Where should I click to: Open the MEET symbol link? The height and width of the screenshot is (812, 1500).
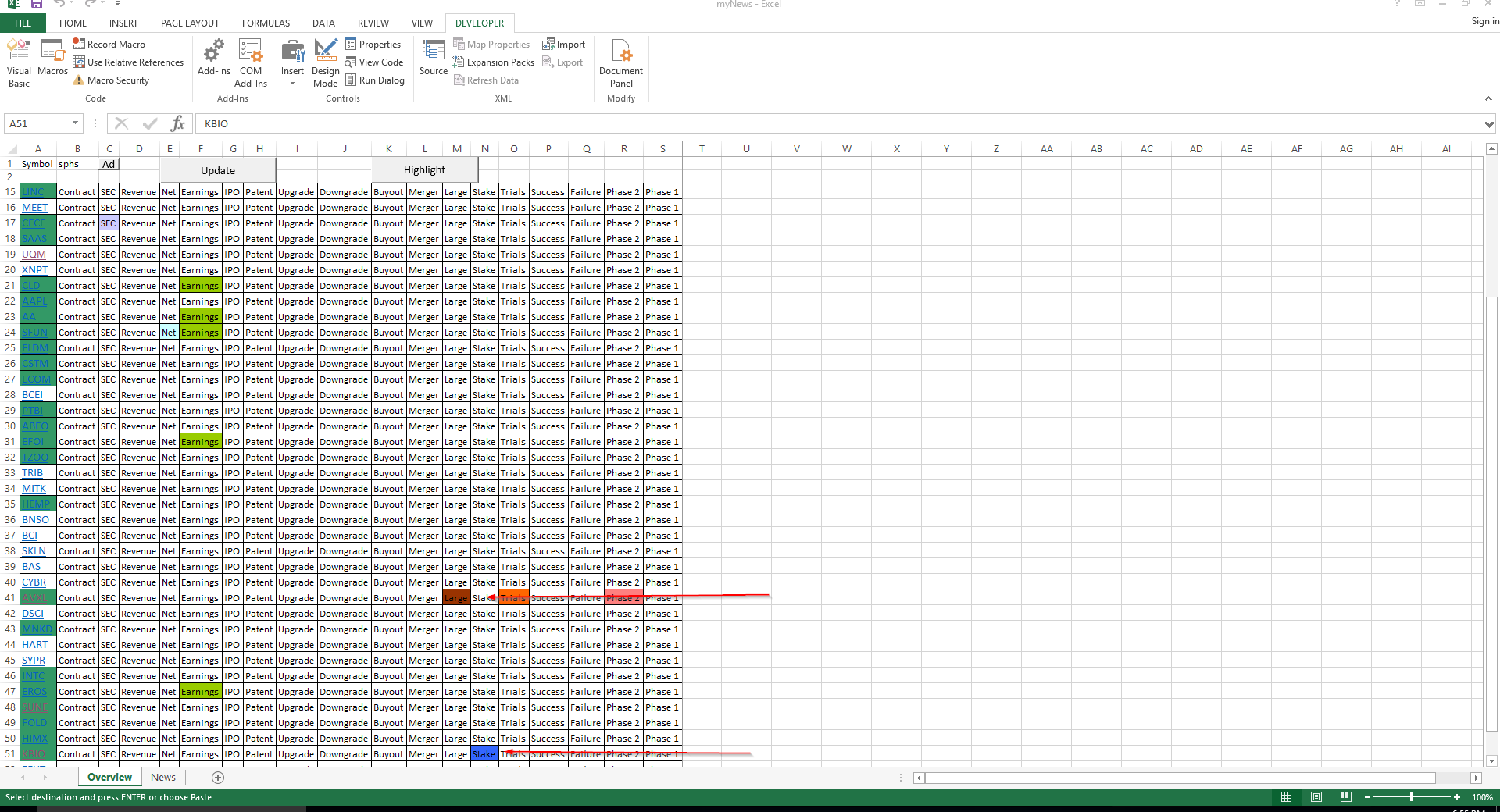coord(34,208)
